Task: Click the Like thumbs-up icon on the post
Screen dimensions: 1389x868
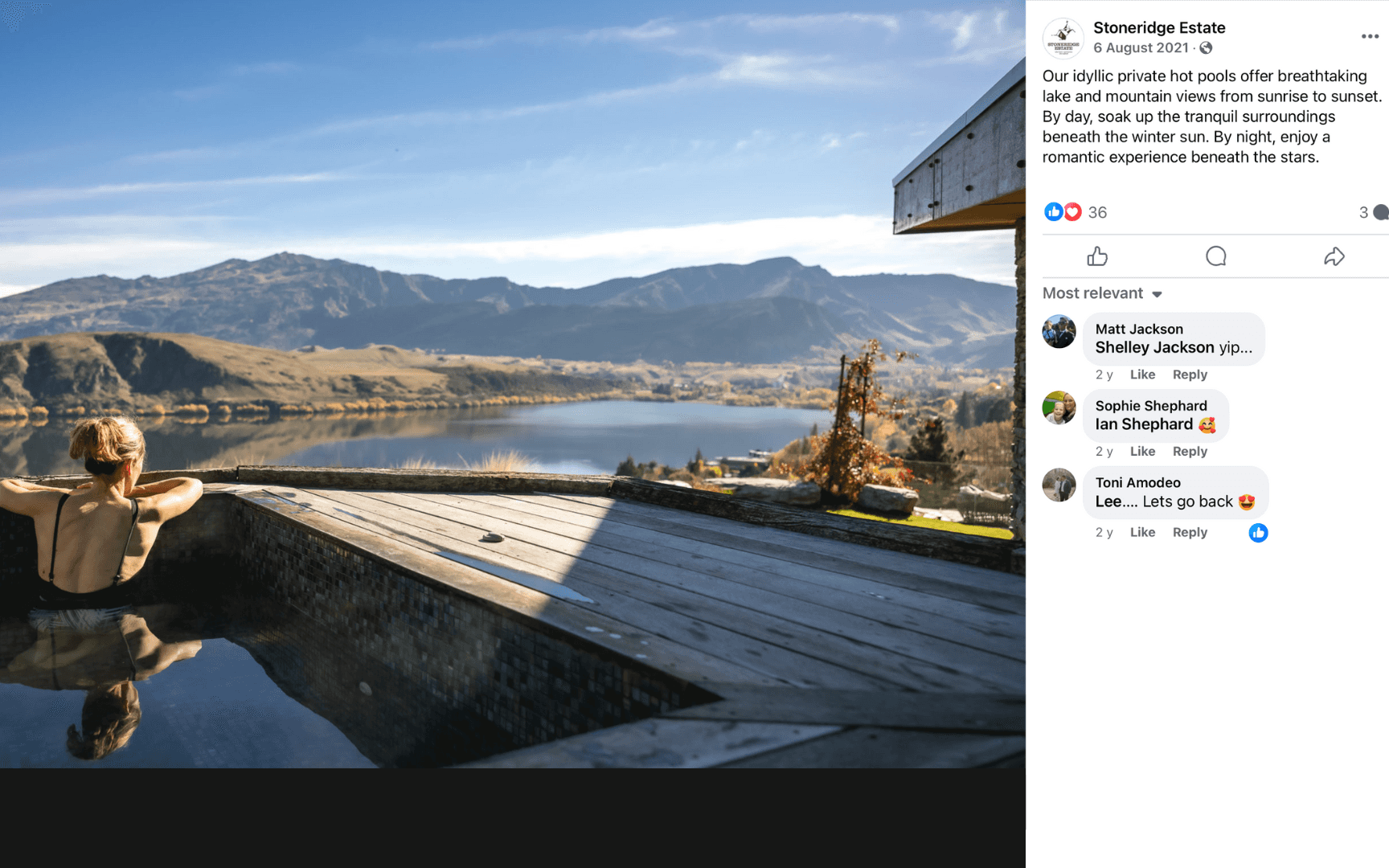Action: tap(1097, 256)
